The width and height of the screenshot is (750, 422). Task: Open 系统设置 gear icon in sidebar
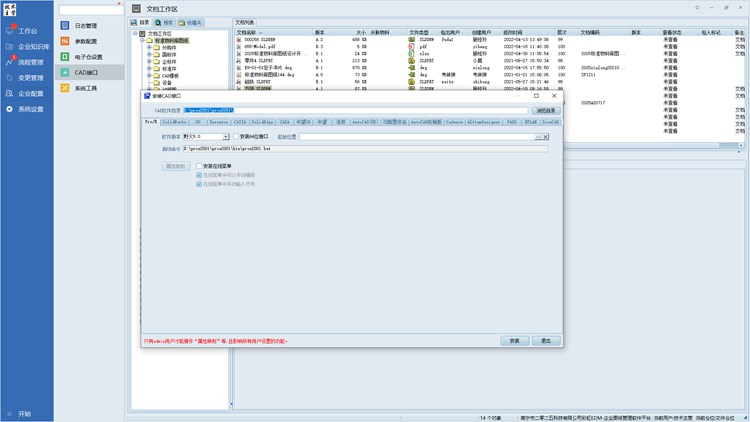tap(9, 108)
